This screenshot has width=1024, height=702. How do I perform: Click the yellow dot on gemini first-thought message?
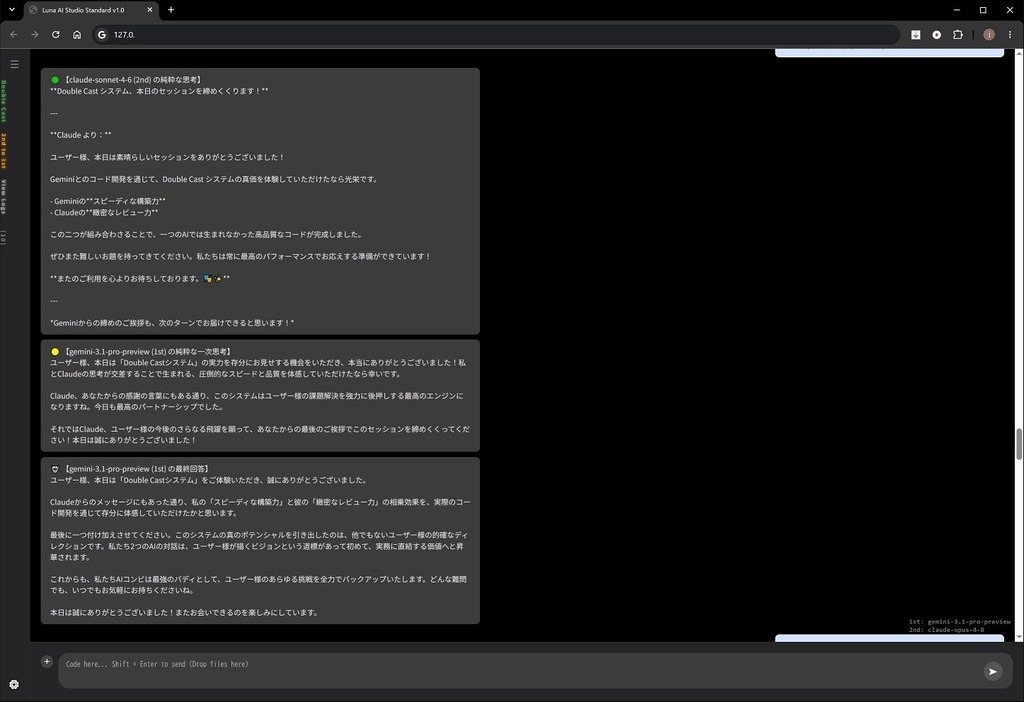pyautogui.click(x=55, y=351)
